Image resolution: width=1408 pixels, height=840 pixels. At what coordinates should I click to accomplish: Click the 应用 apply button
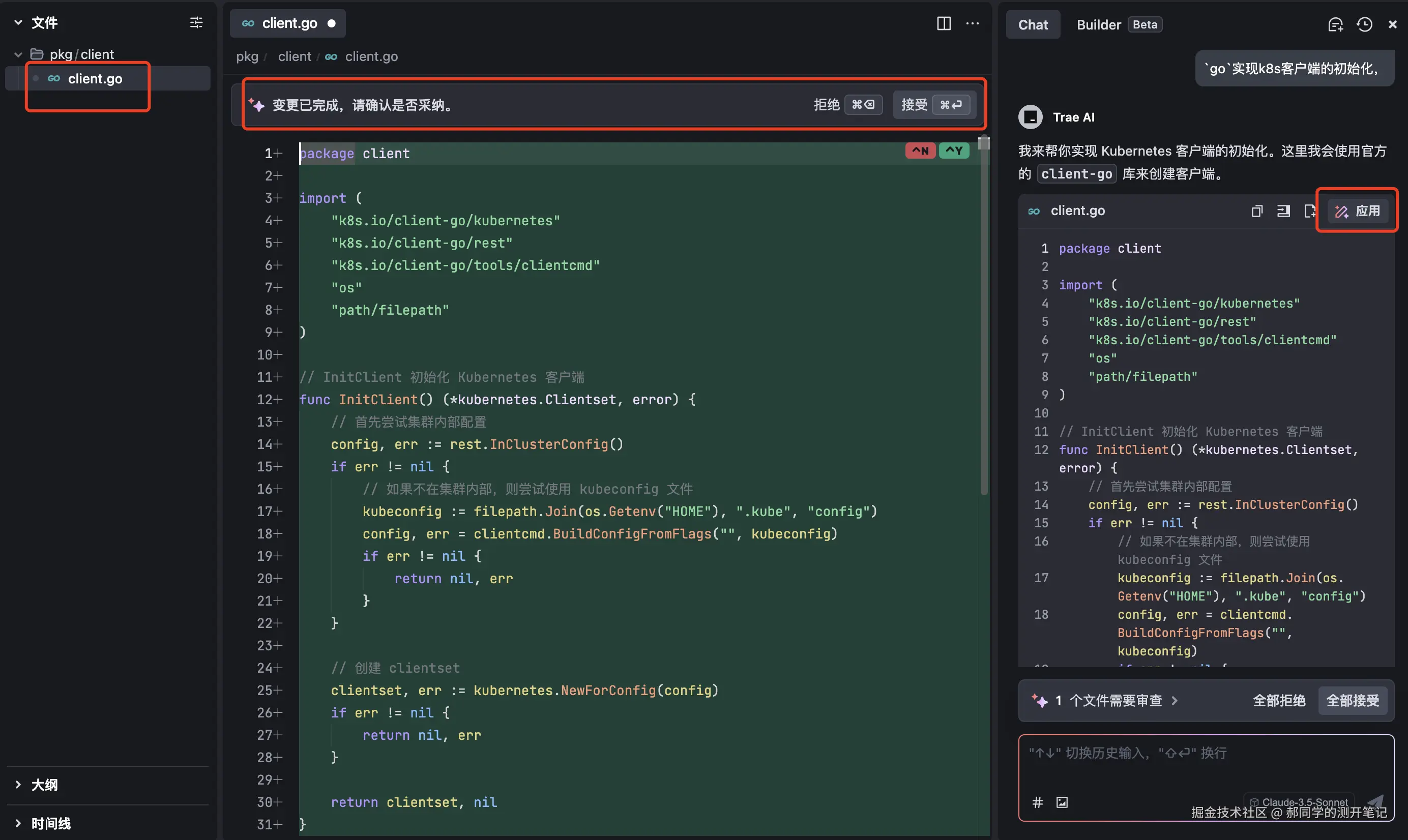[1357, 211]
